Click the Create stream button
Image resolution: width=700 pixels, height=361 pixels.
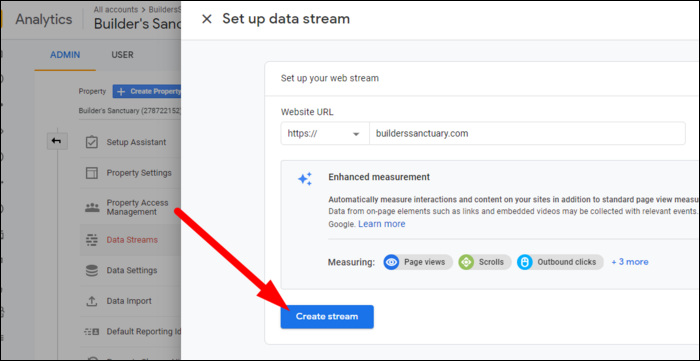(327, 317)
